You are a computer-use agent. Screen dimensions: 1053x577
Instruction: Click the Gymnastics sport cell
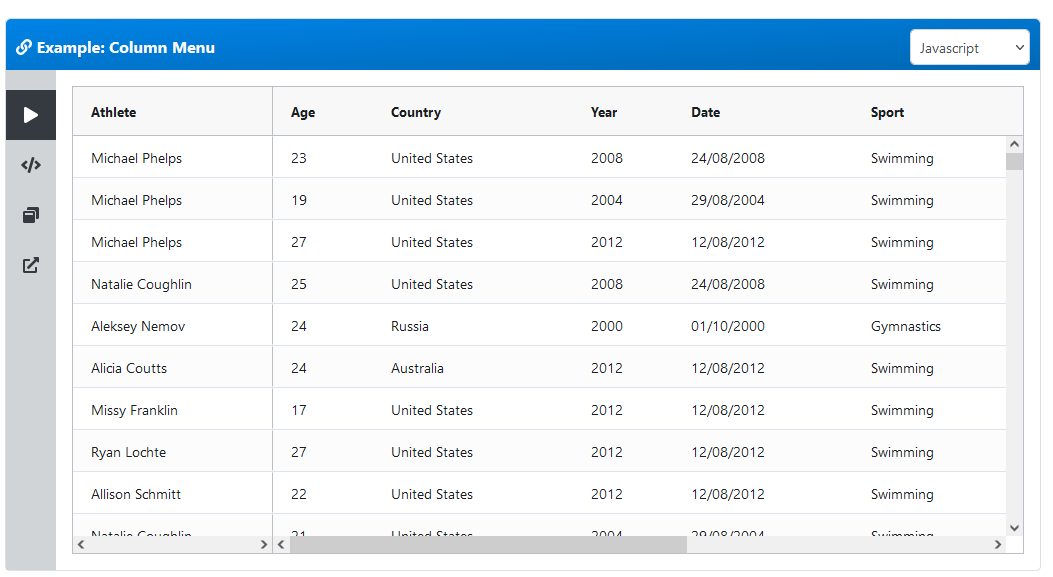(905, 326)
